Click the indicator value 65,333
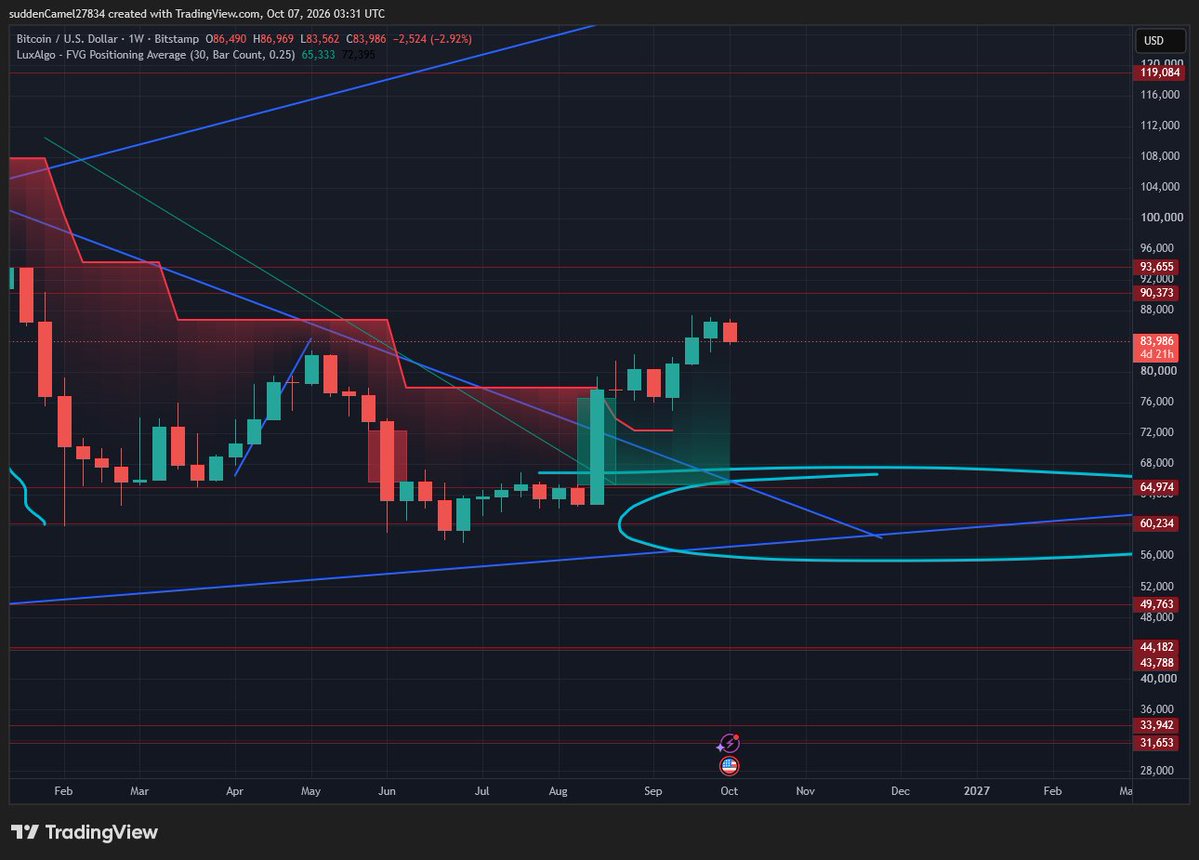This screenshot has height=860, width=1199. pos(318,55)
